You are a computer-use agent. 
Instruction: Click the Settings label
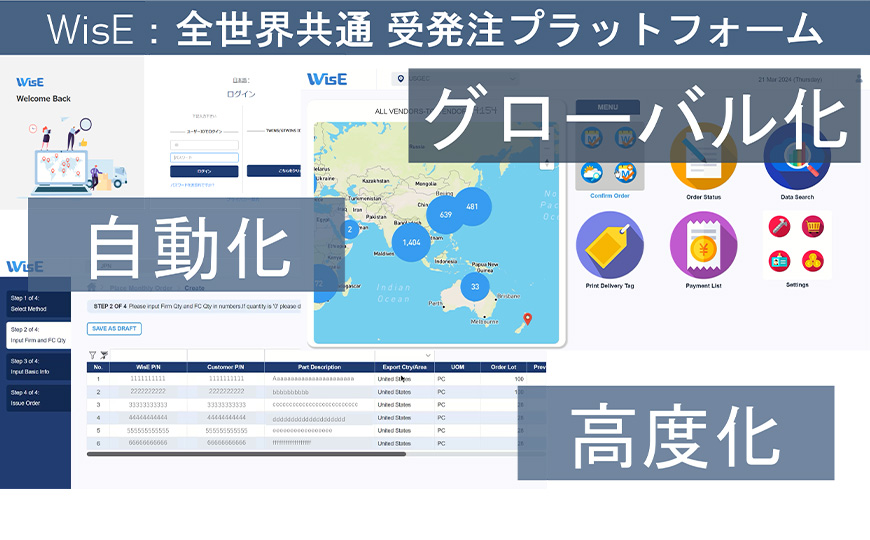pyautogui.click(x=797, y=285)
